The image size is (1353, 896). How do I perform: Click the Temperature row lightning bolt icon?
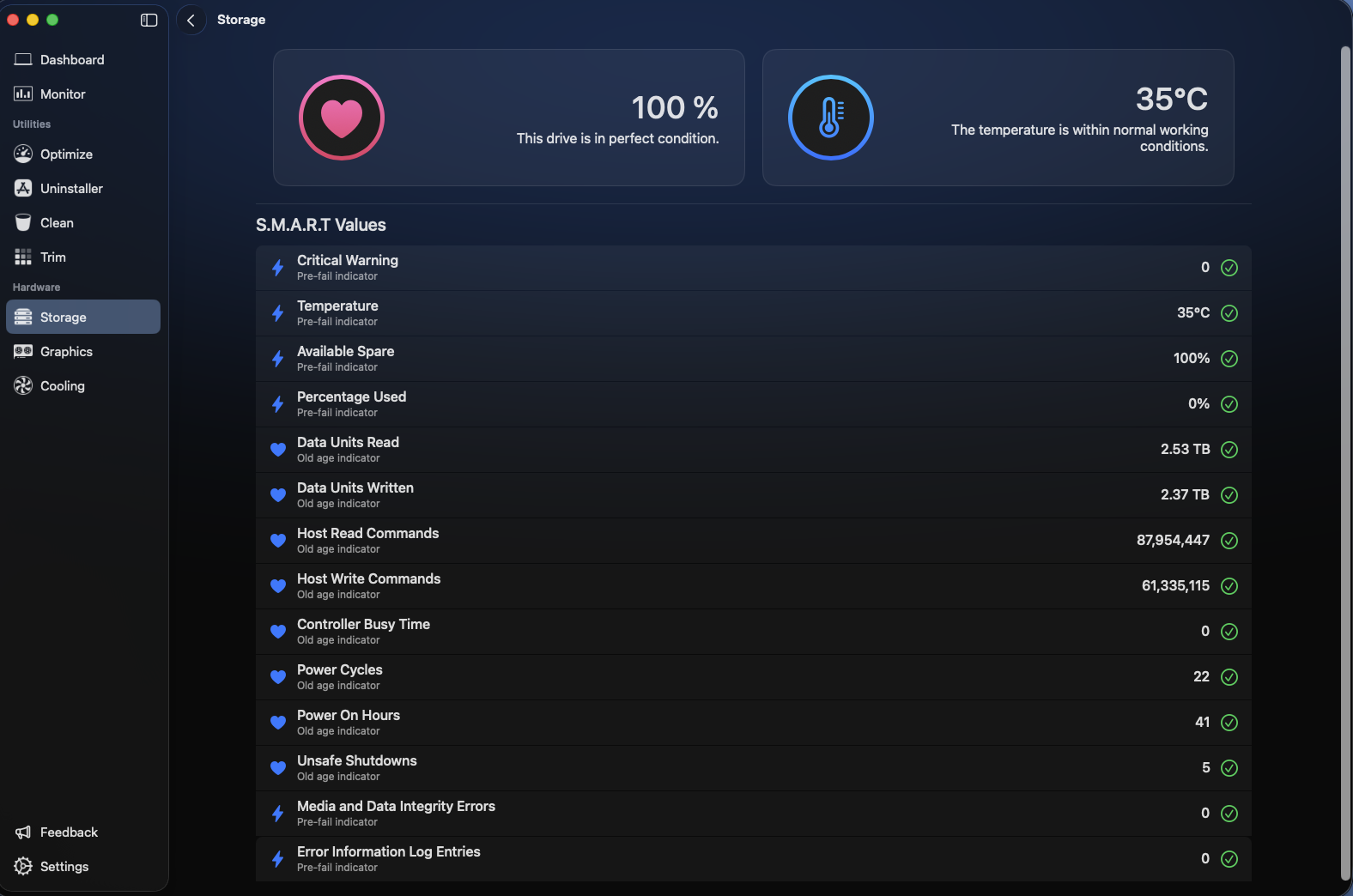click(x=277, y=313)
